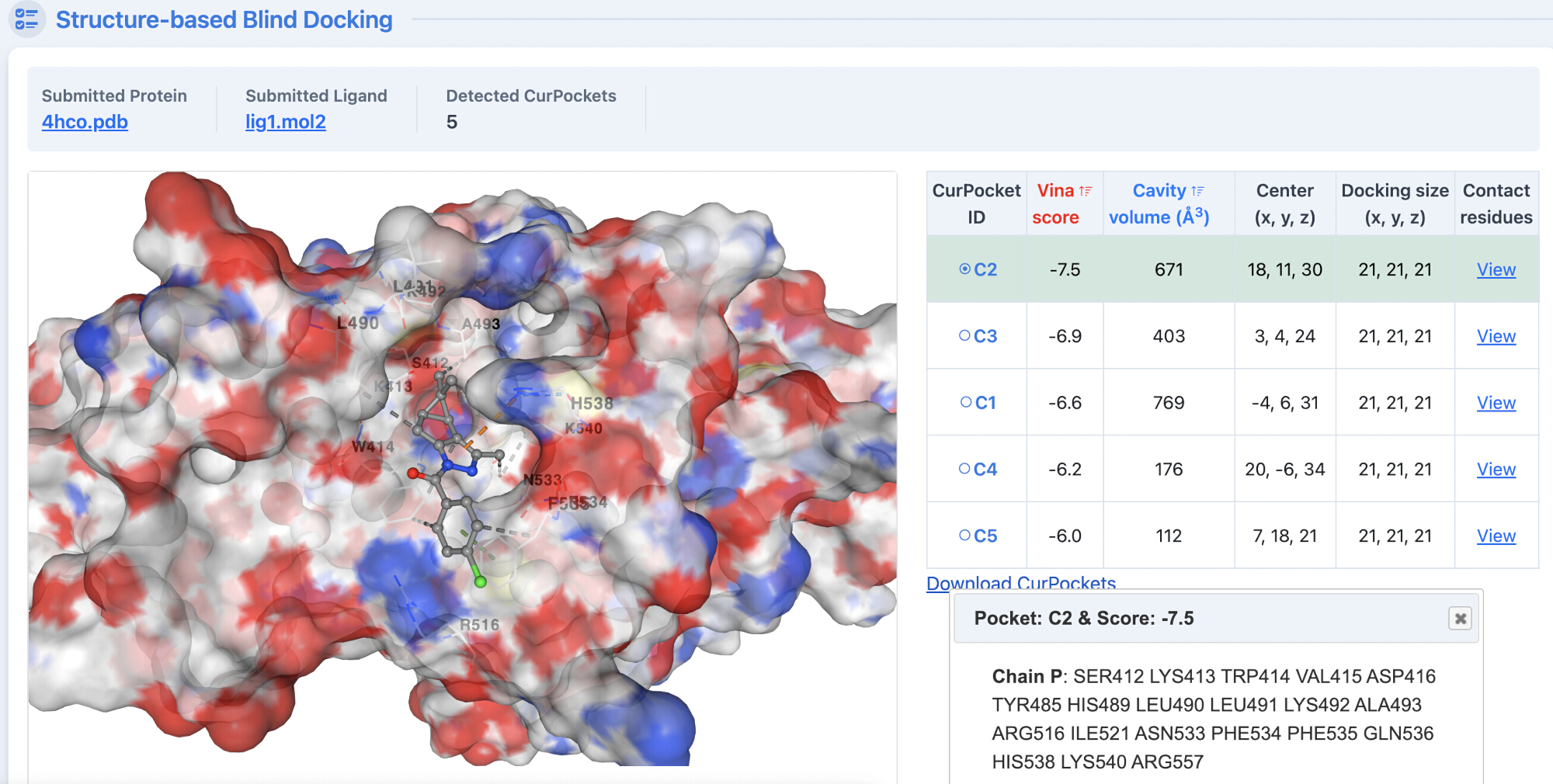View contact residues for C2
Viewport: 1553px width, 784px height.
(1496, 269)
